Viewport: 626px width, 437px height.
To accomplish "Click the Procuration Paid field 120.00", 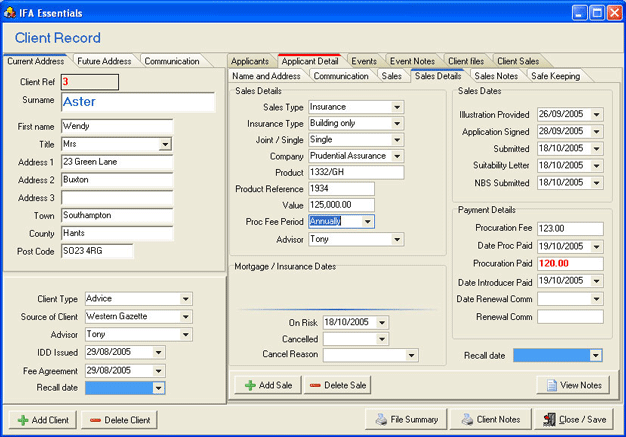I will [570, 264].
